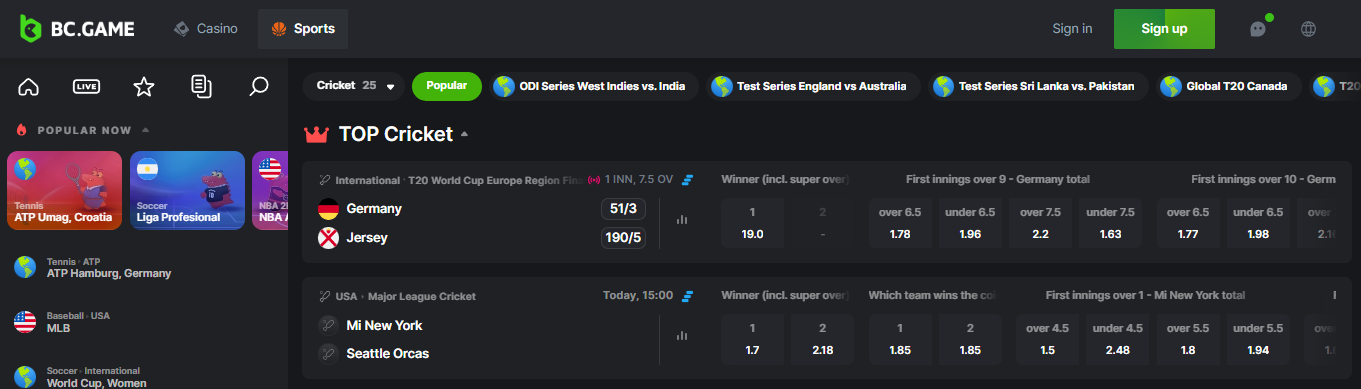Collapse the TOP Cricket section
1361x389 pixels.
pyautogui.click(x=464, y=134)
